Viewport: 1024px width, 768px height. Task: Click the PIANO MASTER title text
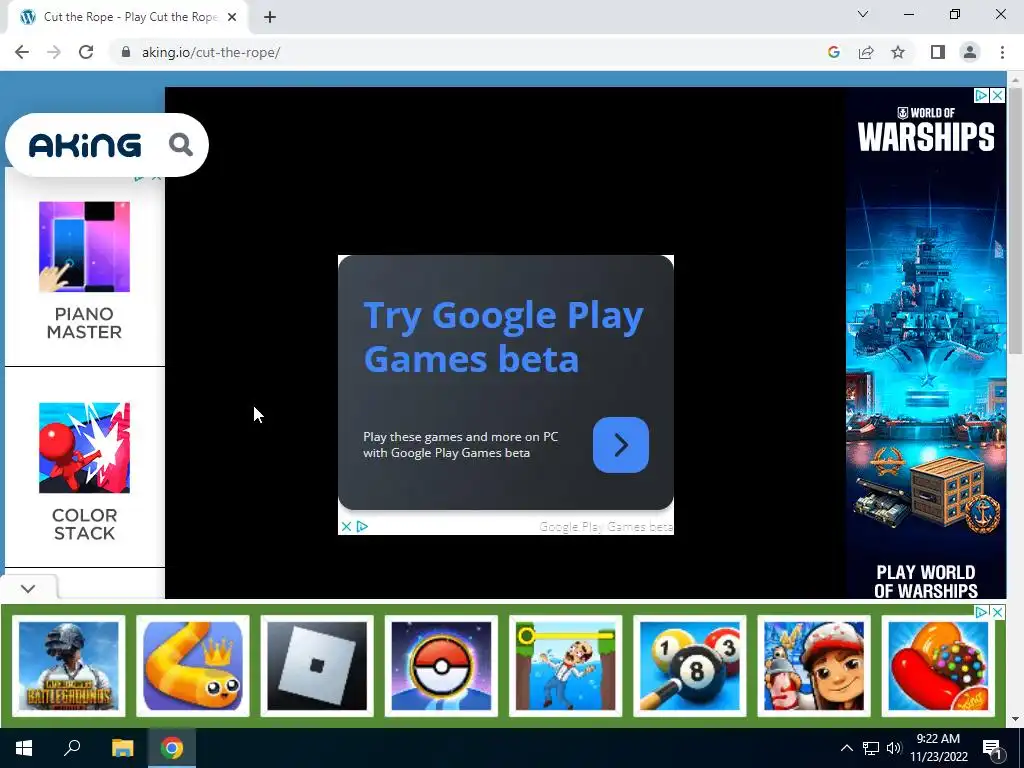coord(84,323)
